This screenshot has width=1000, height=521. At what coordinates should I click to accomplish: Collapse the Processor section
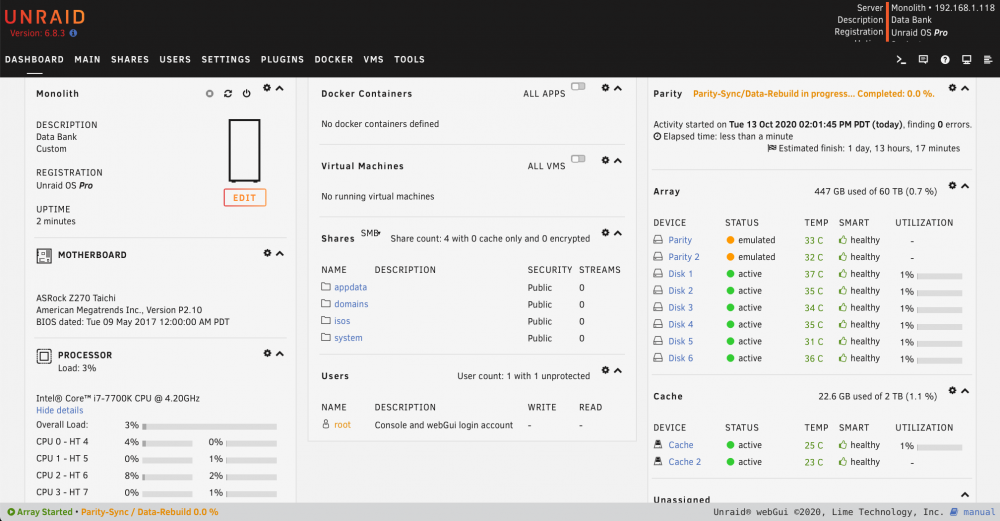pos(279,353)
